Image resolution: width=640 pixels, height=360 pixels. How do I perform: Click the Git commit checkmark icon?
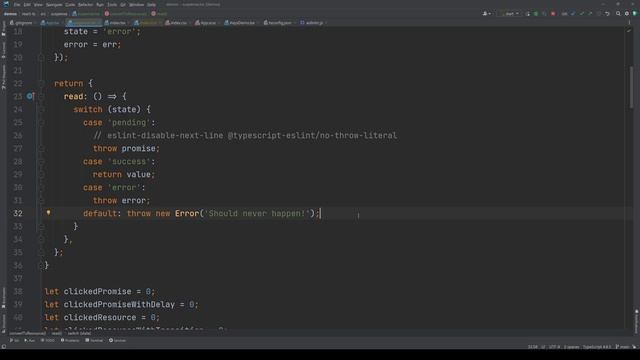click(582, 13)
